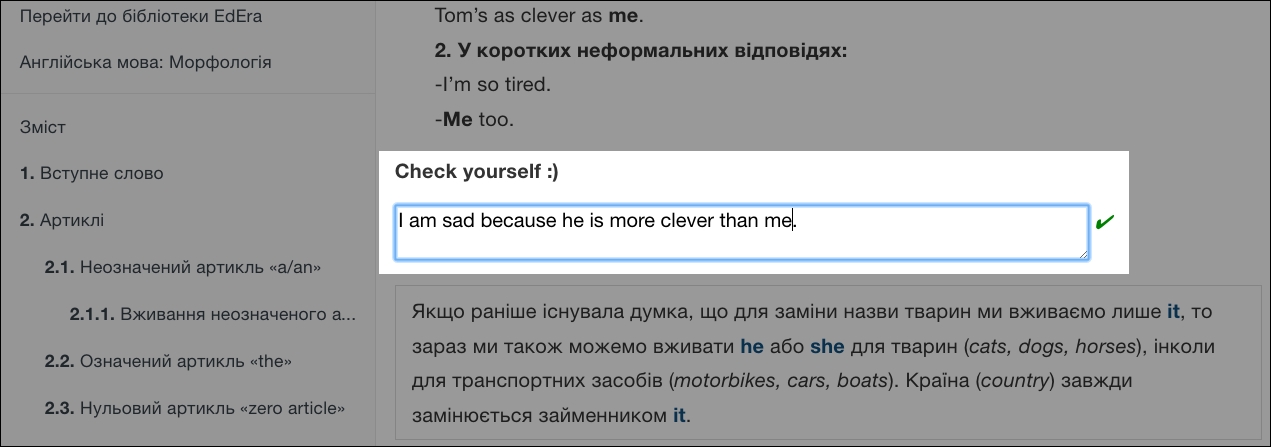Click the Check yourself :) heading
The height and width of the screenshot is (447, 1271).
point(477,172)
